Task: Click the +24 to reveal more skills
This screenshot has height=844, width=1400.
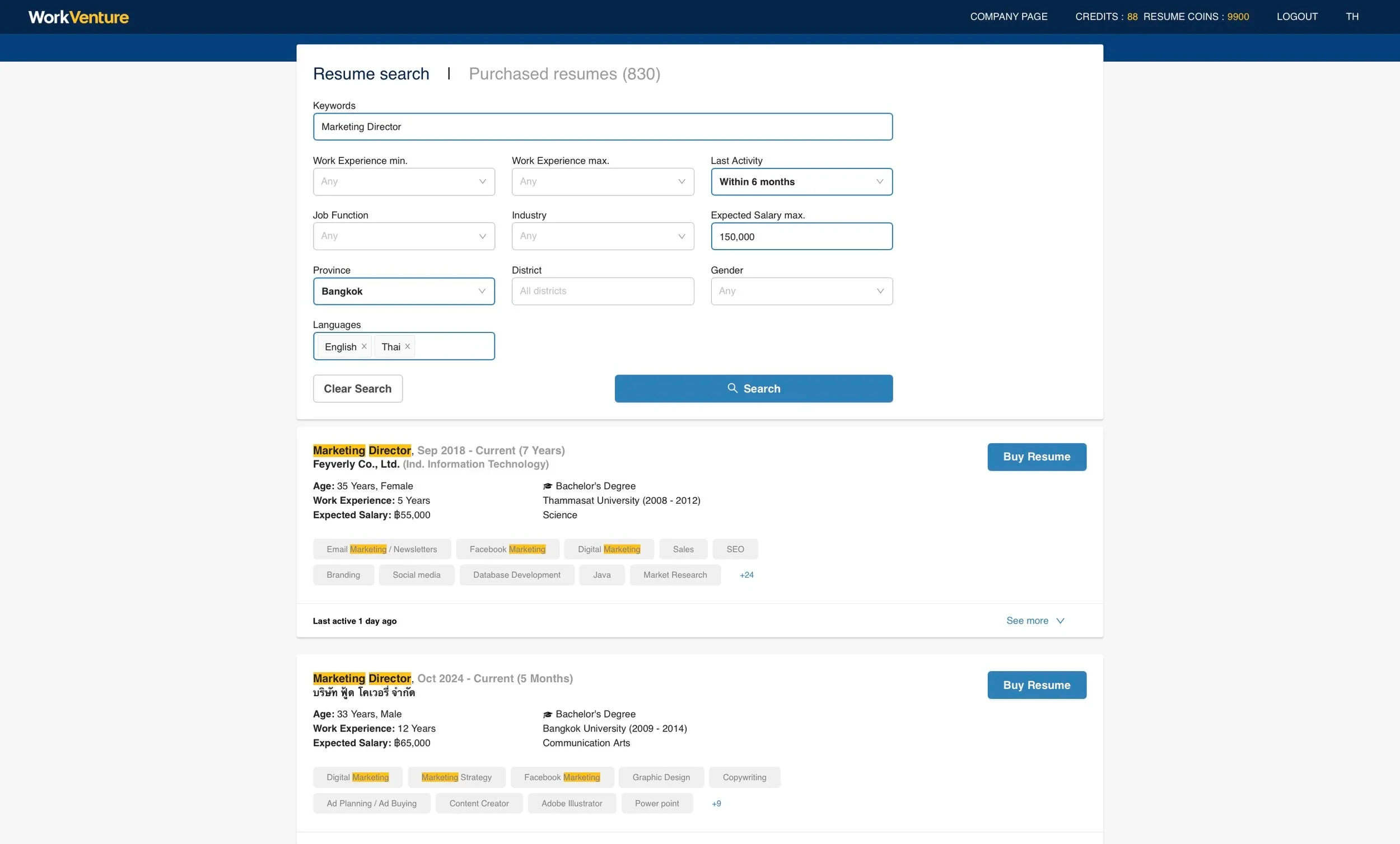Action: [746, 575]
